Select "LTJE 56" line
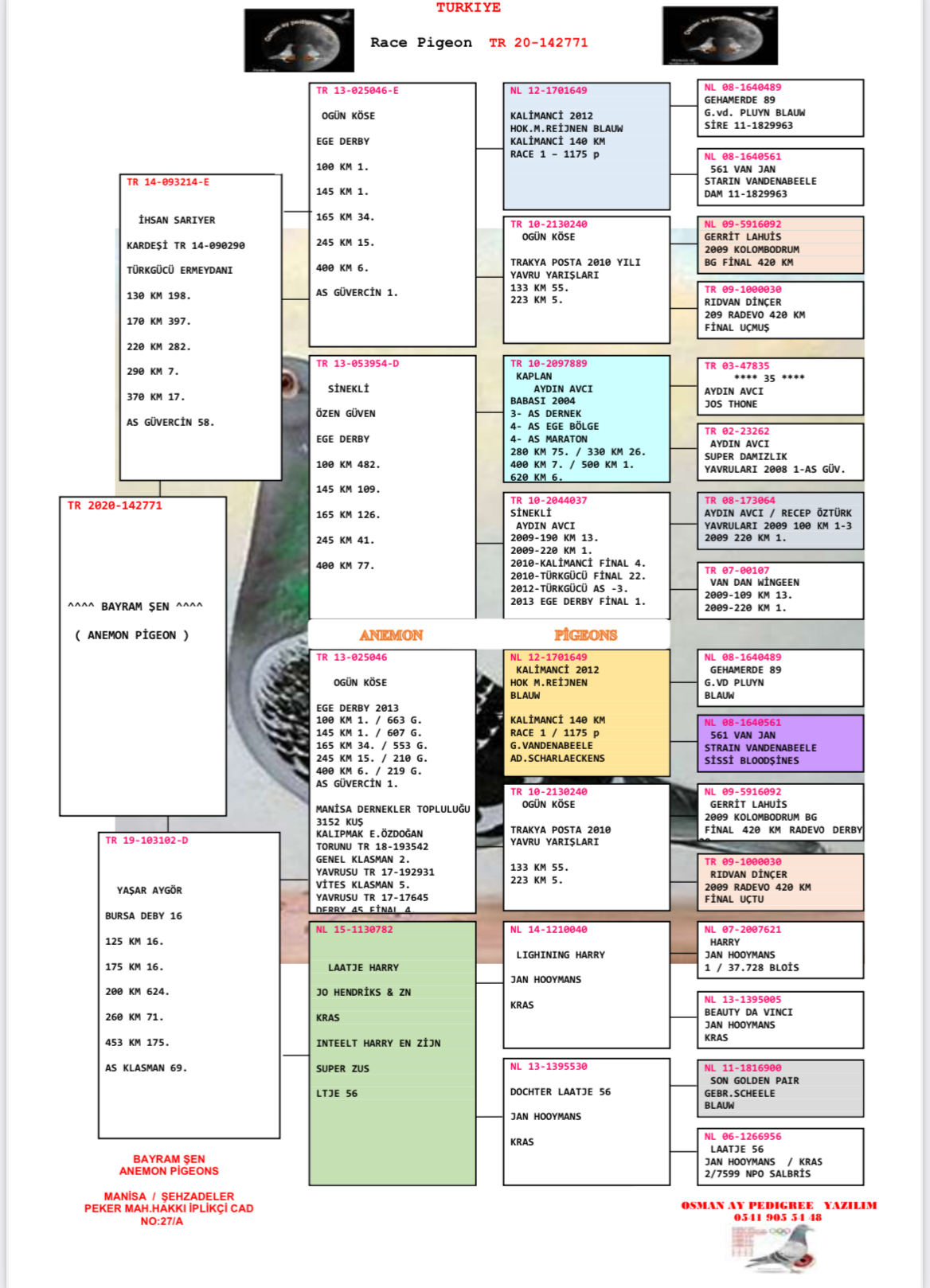The image size is (930, 1288). coord(337,1093)
